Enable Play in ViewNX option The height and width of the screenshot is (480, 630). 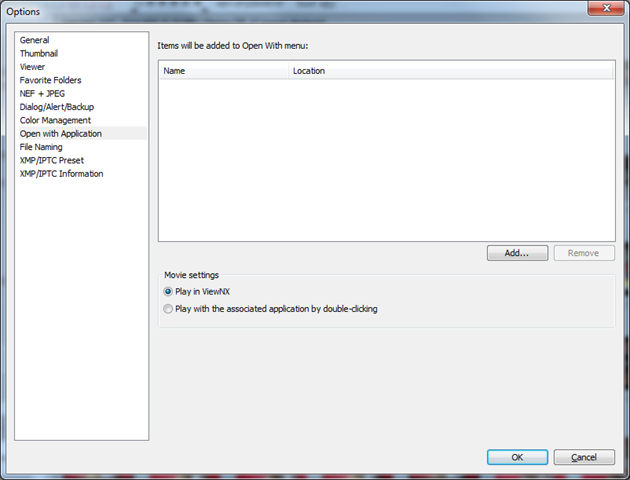click(x=168, y=291)
